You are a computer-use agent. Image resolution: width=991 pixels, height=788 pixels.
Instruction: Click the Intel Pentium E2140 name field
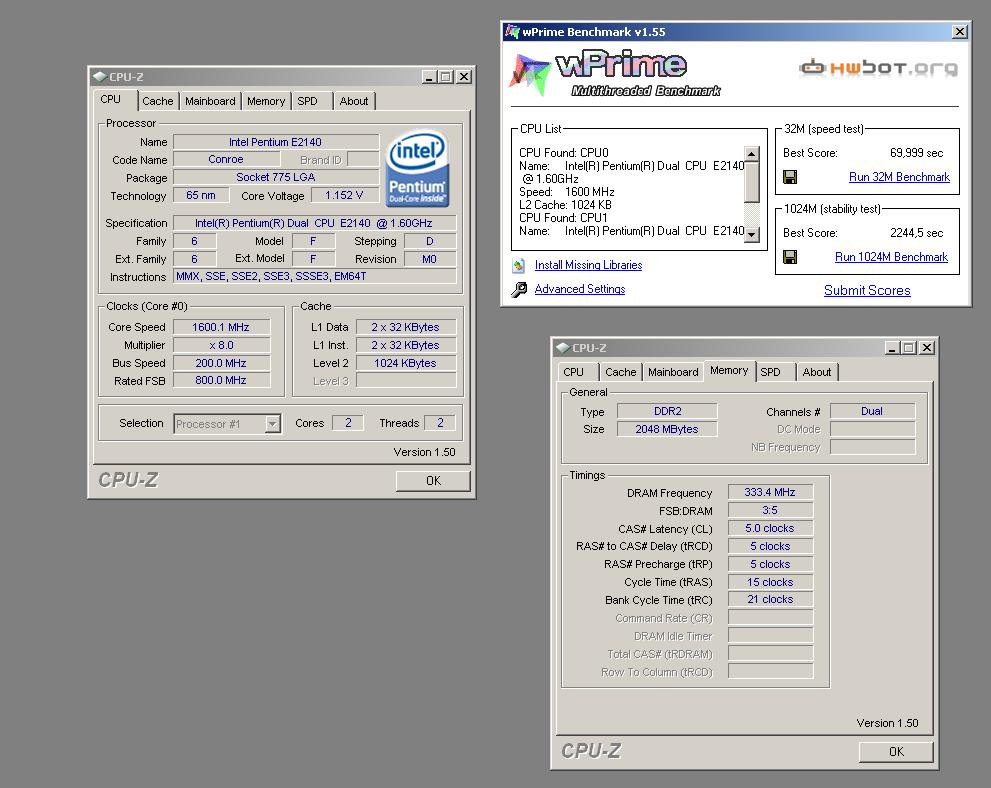point(276,142)
